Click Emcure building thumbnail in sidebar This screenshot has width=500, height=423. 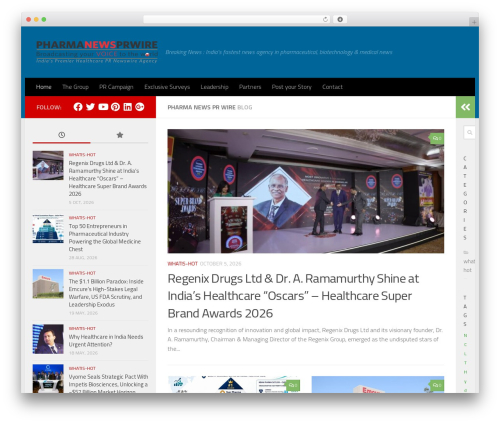pos(48,284)
